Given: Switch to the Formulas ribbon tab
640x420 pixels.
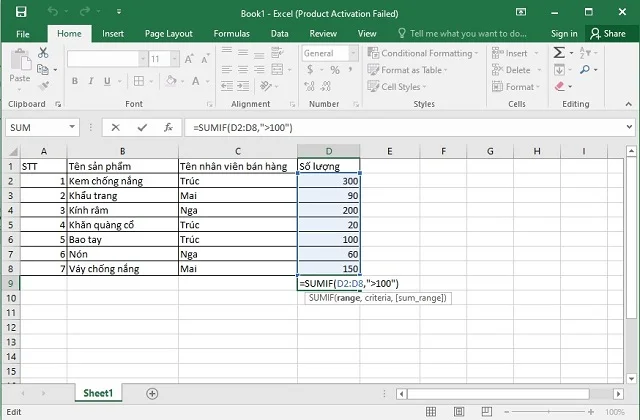Looking at the screenshot, I should coord(231,33).
